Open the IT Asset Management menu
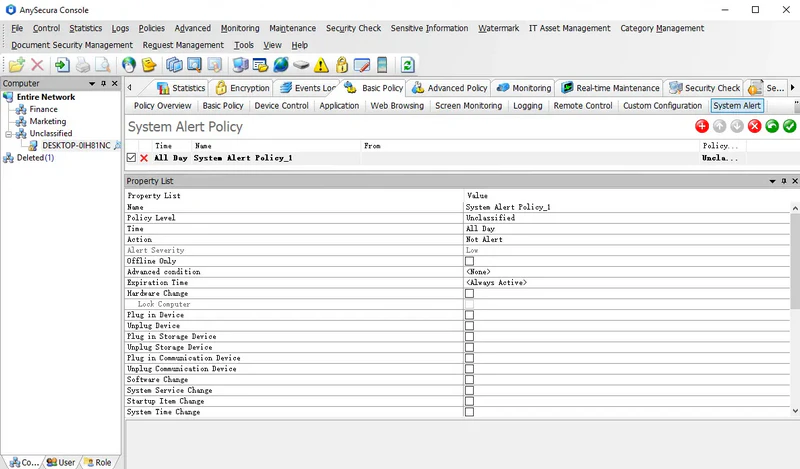The image size is (800, 469). click(569, 28)
